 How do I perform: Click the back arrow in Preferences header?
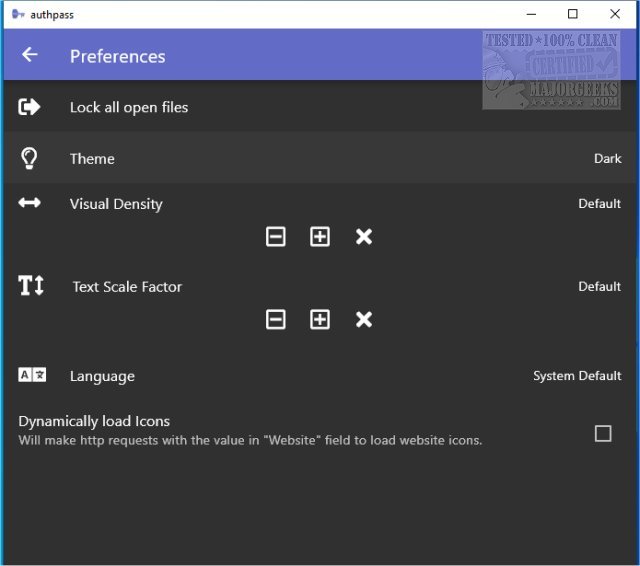[30, 55]
